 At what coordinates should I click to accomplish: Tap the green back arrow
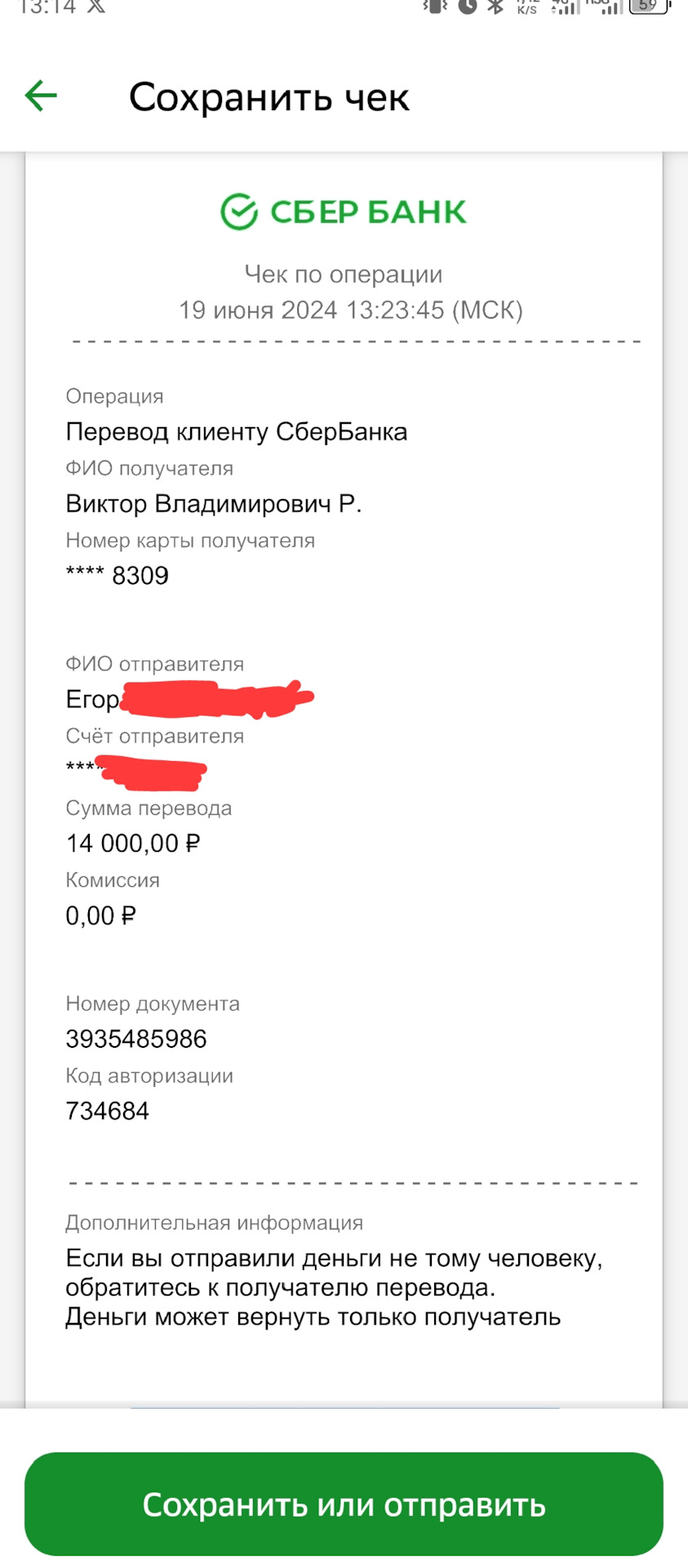point(41,96)
